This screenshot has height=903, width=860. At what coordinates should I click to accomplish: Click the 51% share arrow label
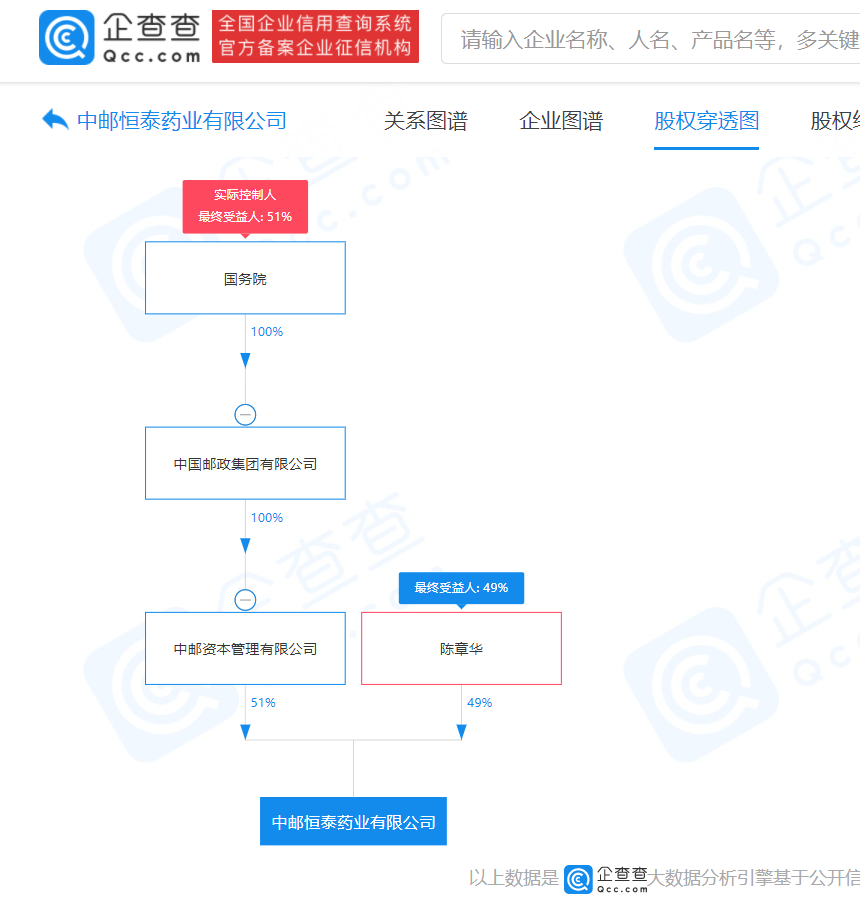tap(263, 703)
